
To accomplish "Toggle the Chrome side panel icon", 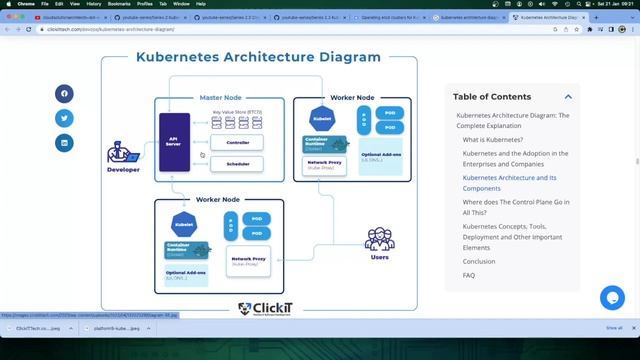I will coord(611,29).
